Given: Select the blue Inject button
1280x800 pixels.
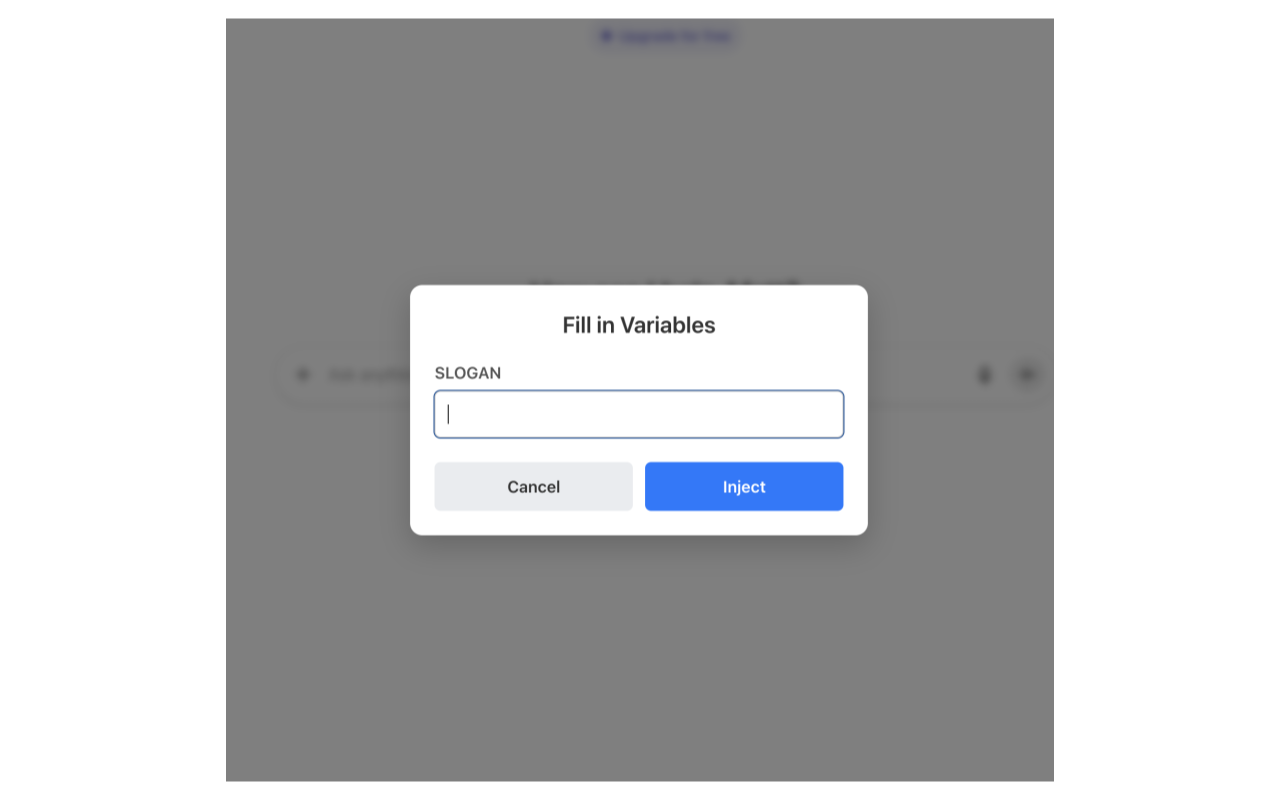Looking at the screenshot, I should [744, 487].
